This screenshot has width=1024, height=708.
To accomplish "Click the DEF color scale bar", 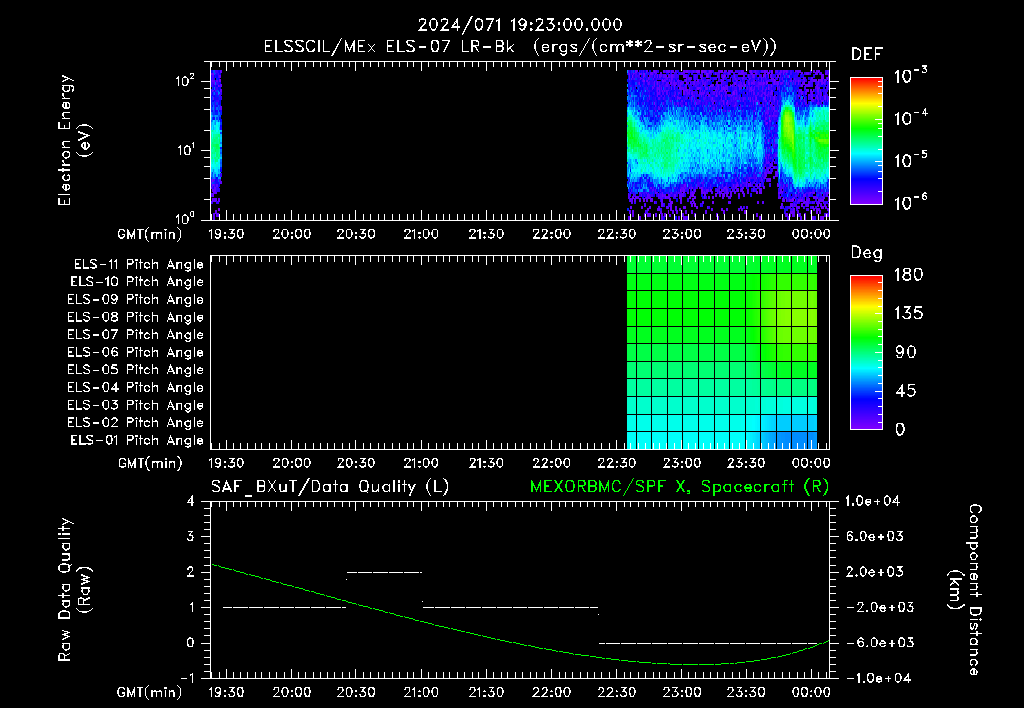I will click(866, 141).
